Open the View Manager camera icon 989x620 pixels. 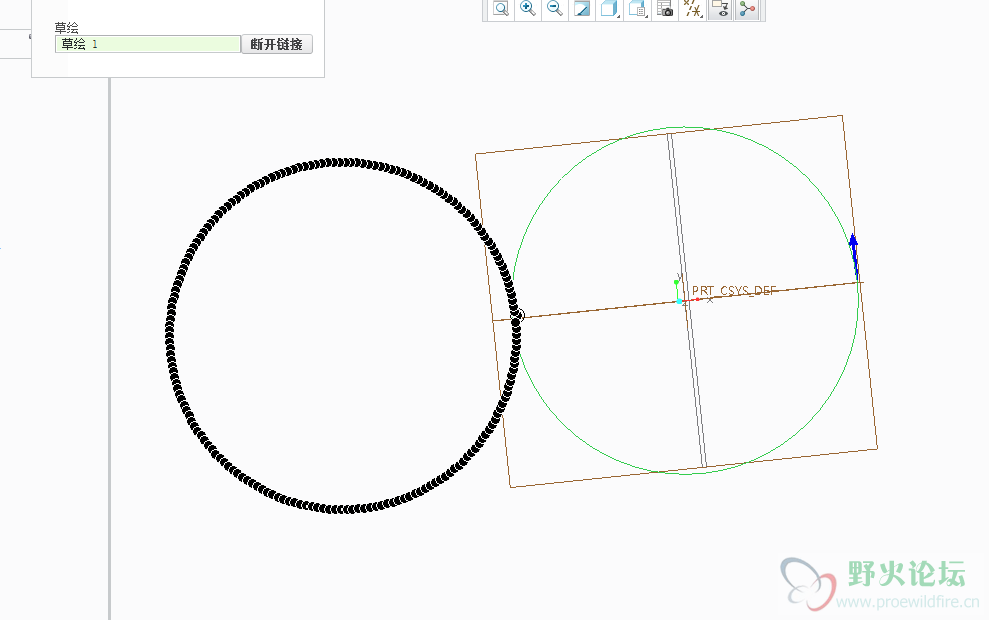664,9
